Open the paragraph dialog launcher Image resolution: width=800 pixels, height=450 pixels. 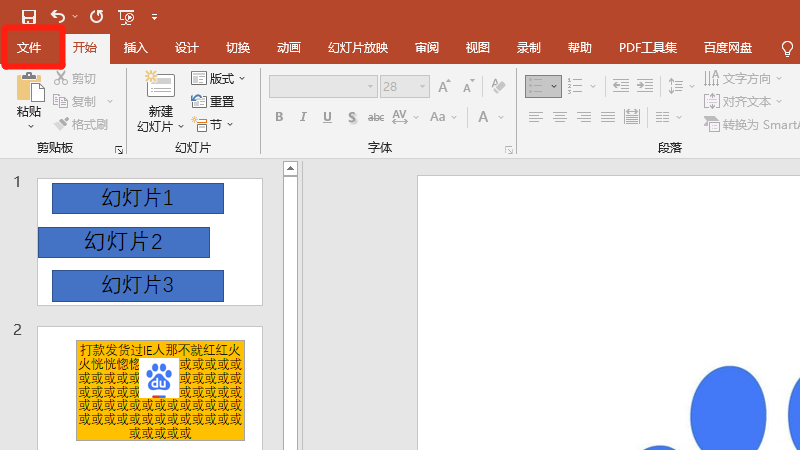[x=796, y=149]
